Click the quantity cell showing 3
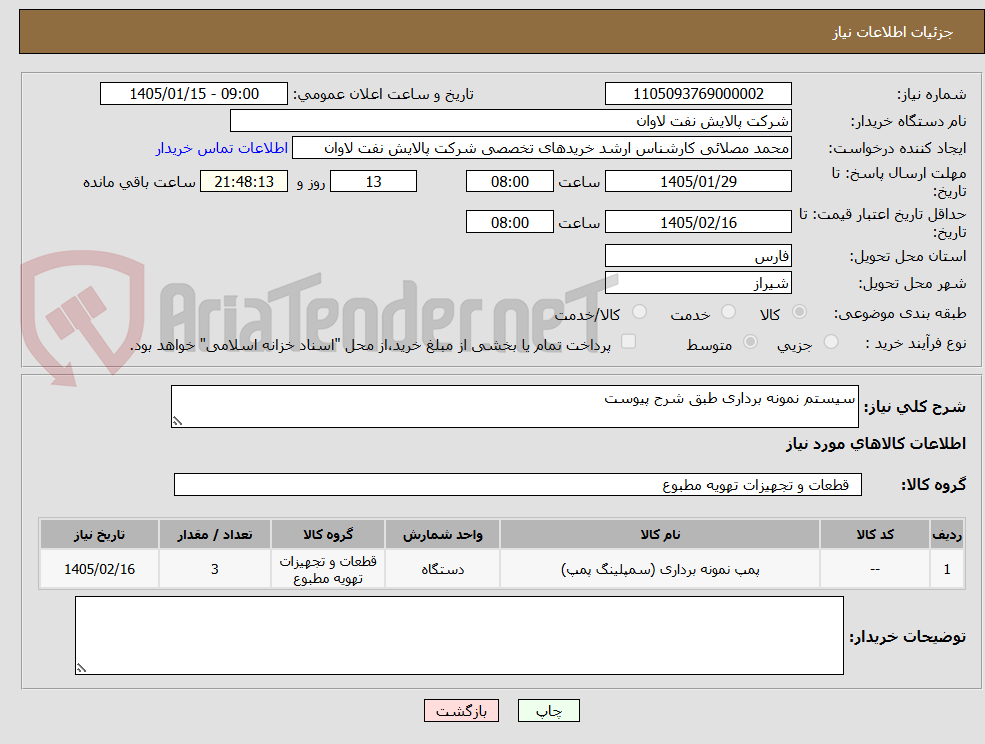 click(215, 569)
